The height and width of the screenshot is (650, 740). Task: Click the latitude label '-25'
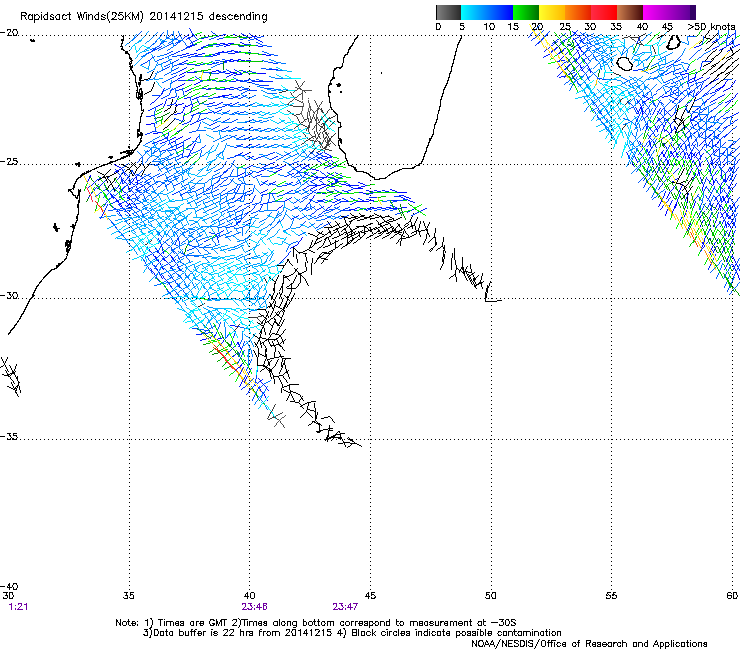pos(9,162)
